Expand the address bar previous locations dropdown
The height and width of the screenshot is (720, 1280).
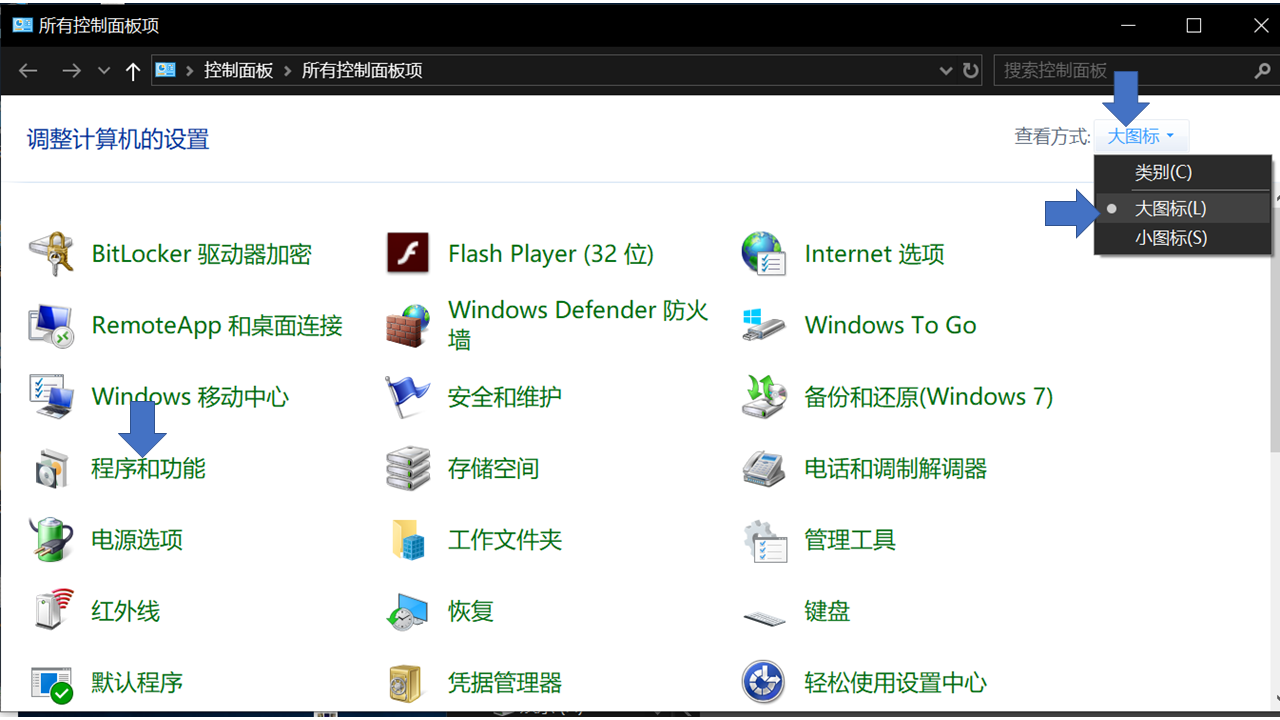click(946, 71)
